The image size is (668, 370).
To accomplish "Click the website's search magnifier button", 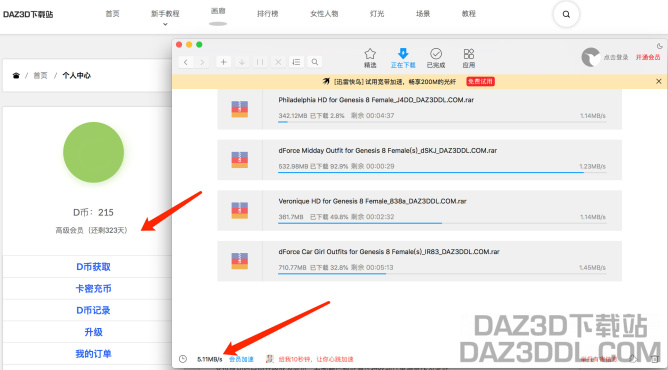I will 566,14.
